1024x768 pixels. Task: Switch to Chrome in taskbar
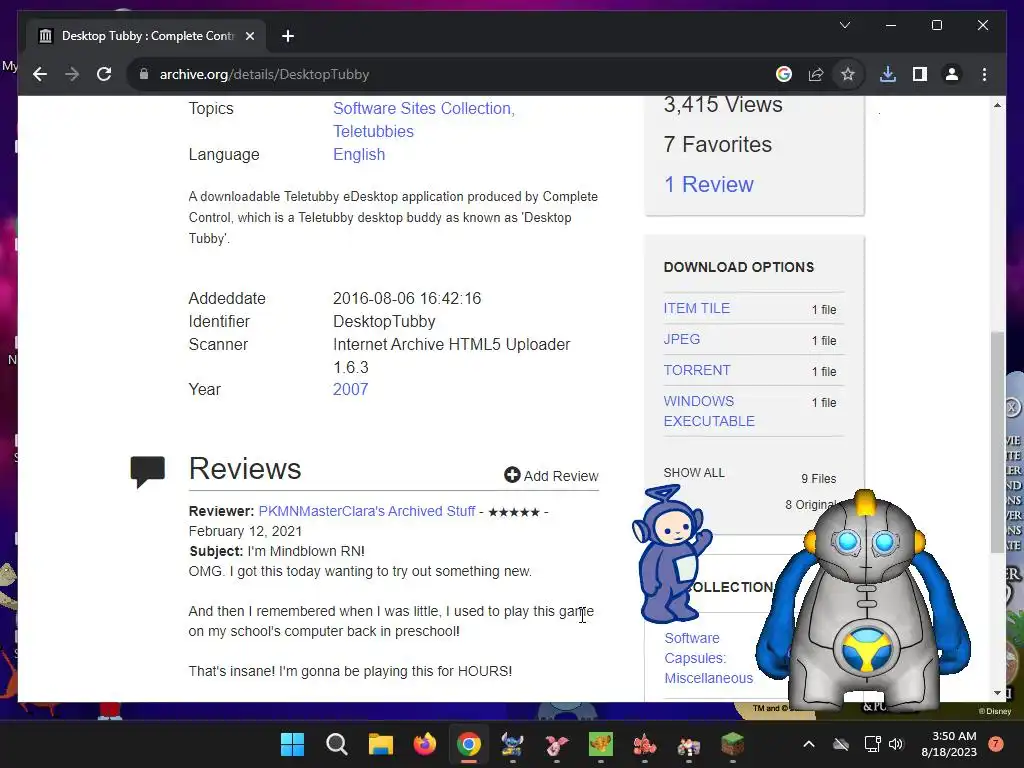(x=468, y=744)
